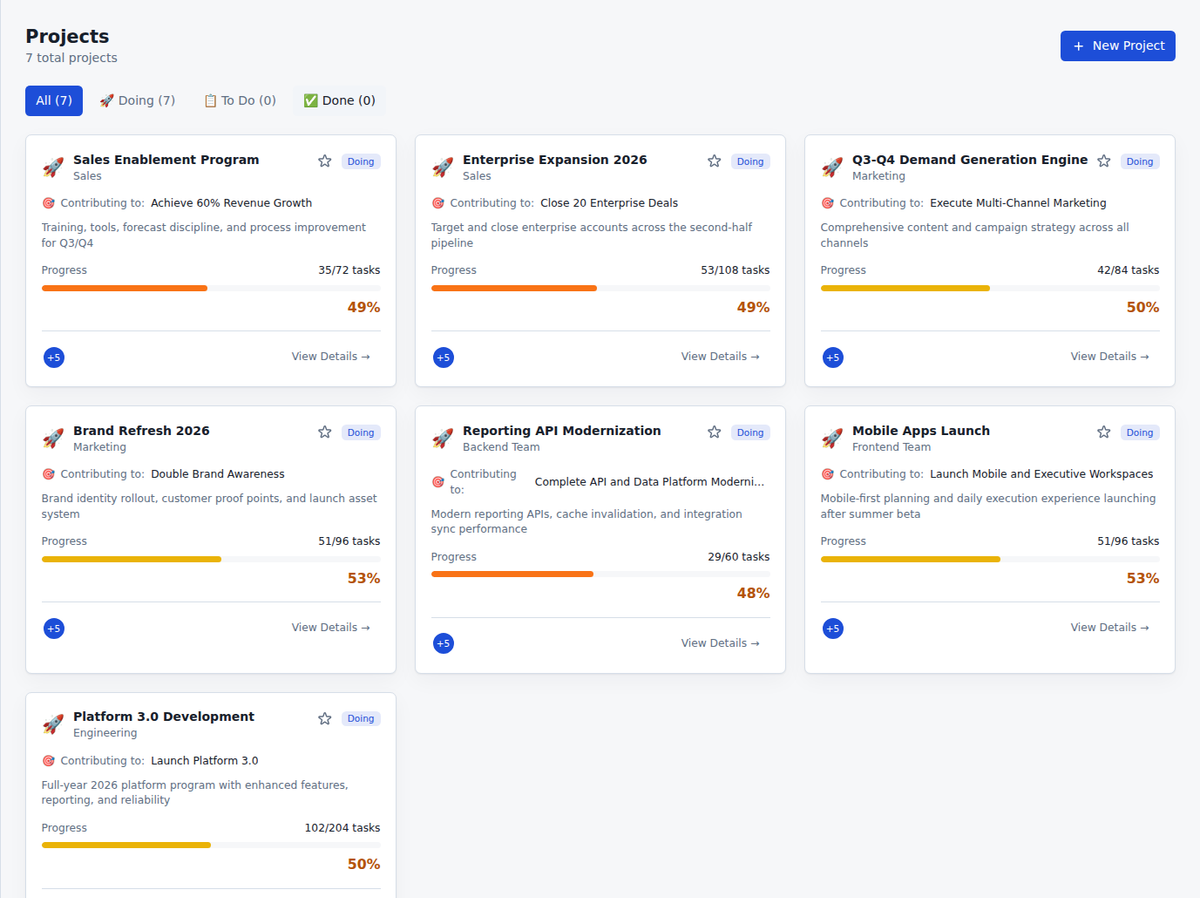Click progress bar of Sales Enablement Program
This screenshot has width=1200, height=898.
click(x=211, y=288)
